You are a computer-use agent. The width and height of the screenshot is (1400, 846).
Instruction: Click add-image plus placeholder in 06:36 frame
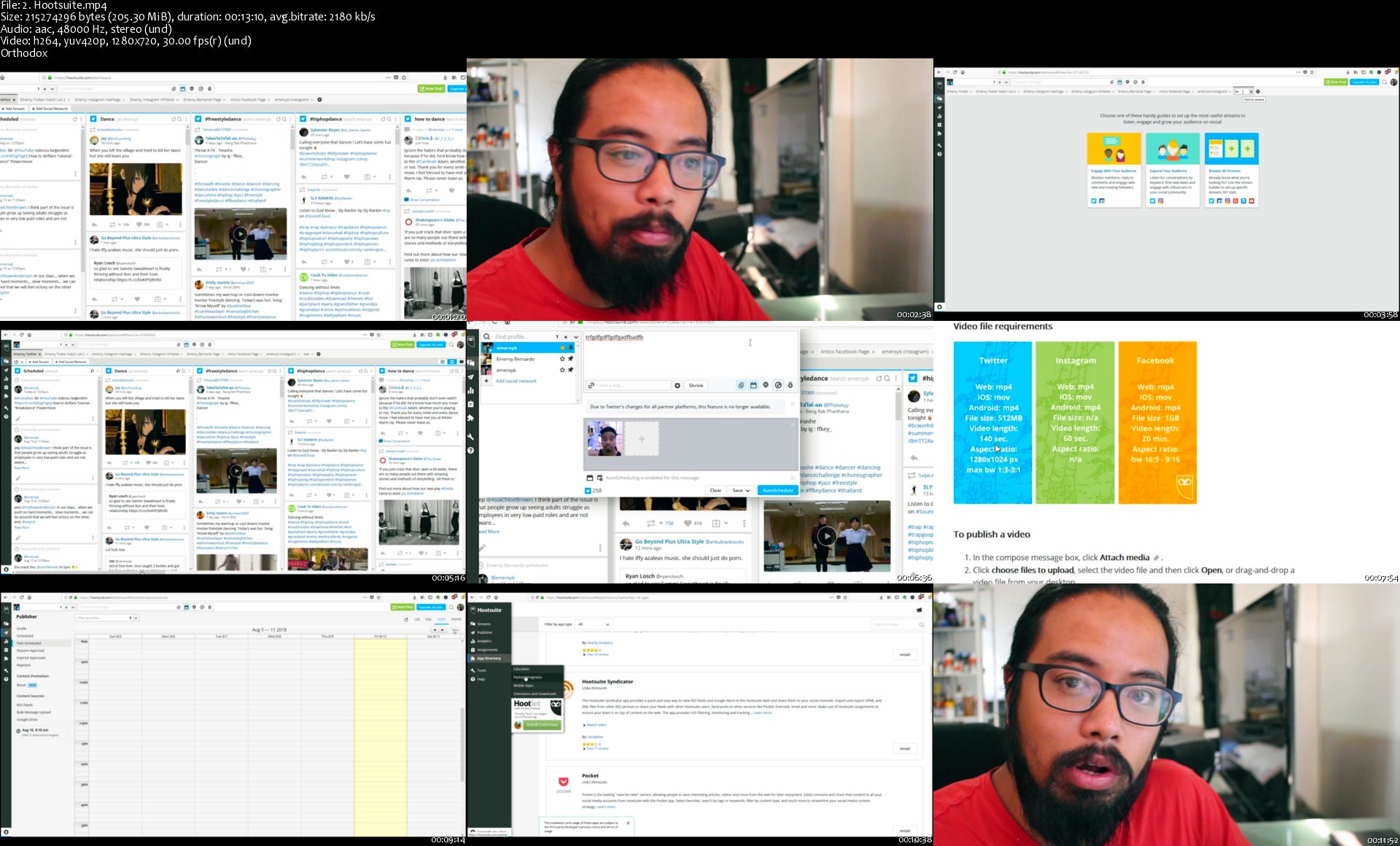(x=642, y=439)
